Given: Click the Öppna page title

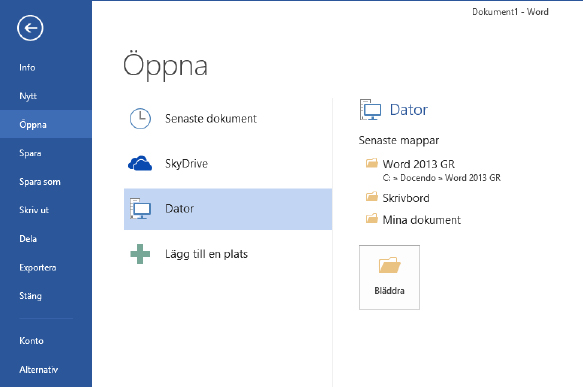Looking at the screenshot, I should [165, 65].
